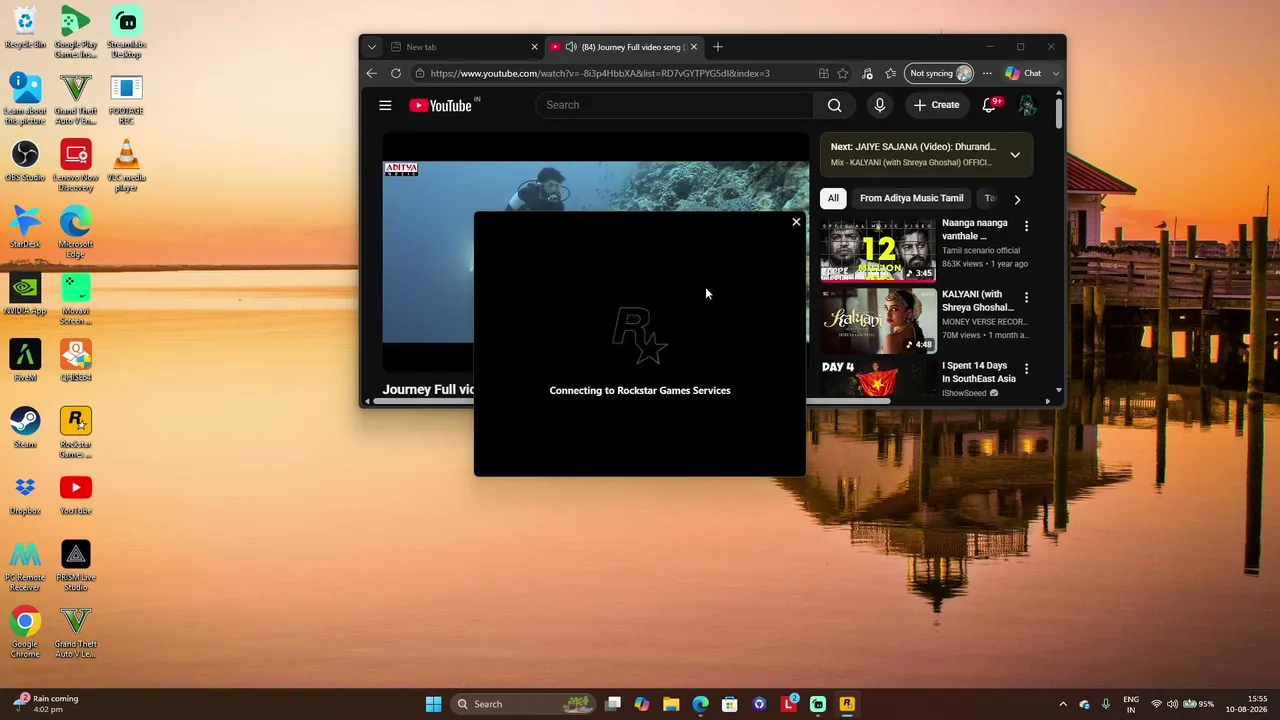Close the Rockstar Games connecting dialog
Screen dimensions: 1280x720
796,222
